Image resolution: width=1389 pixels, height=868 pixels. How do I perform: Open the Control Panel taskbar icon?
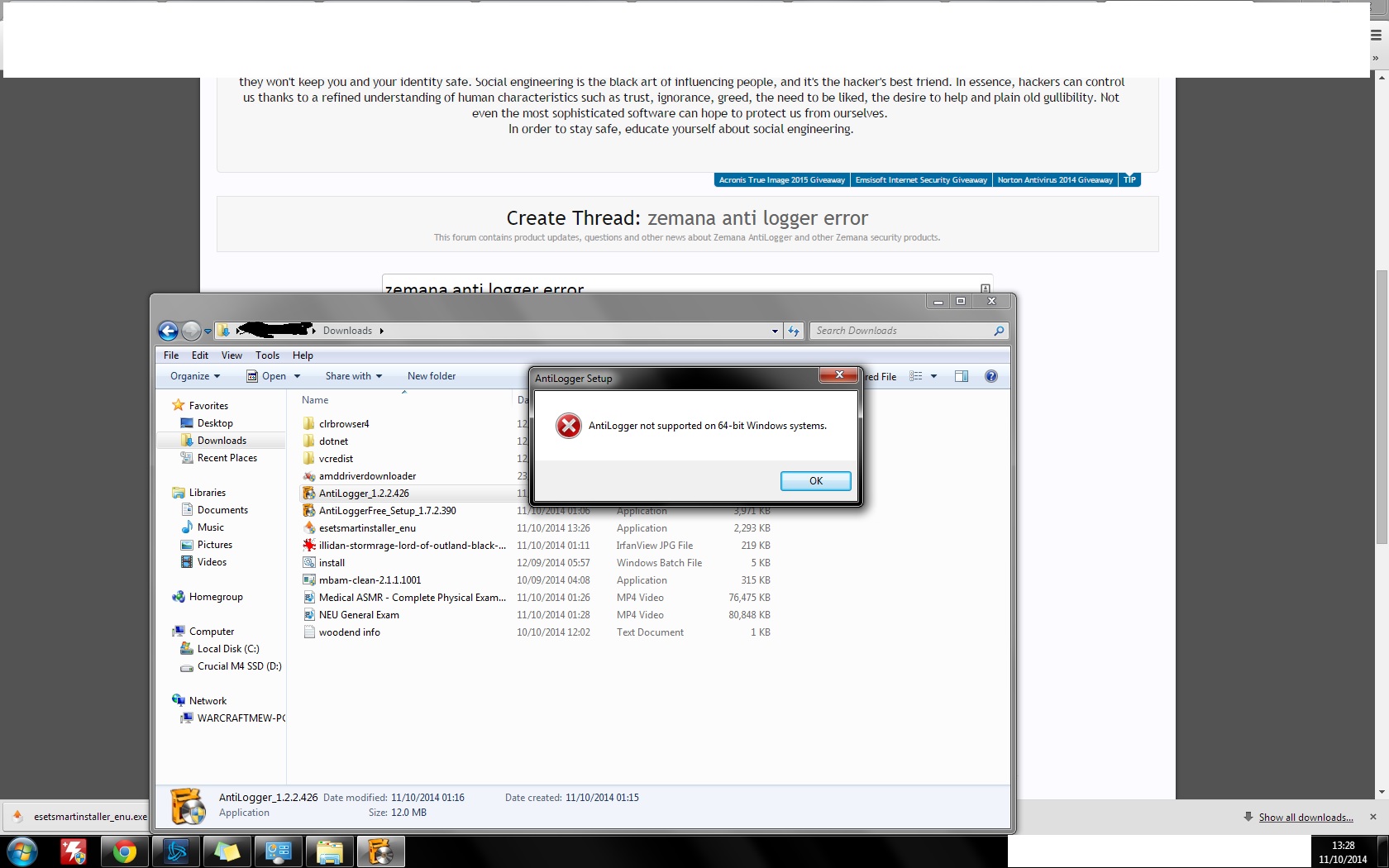click(x=279, y=851)
